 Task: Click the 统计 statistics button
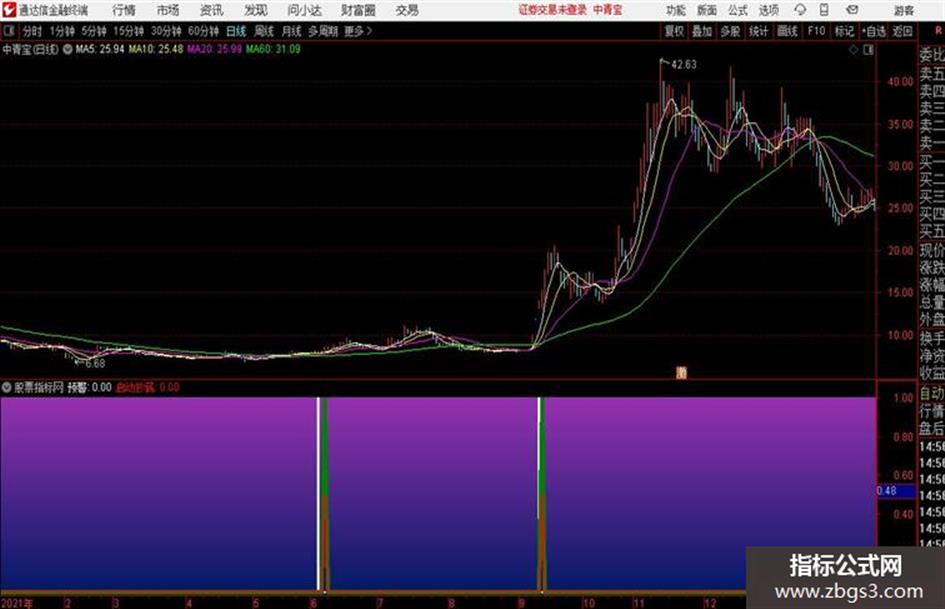coord(759,31)
